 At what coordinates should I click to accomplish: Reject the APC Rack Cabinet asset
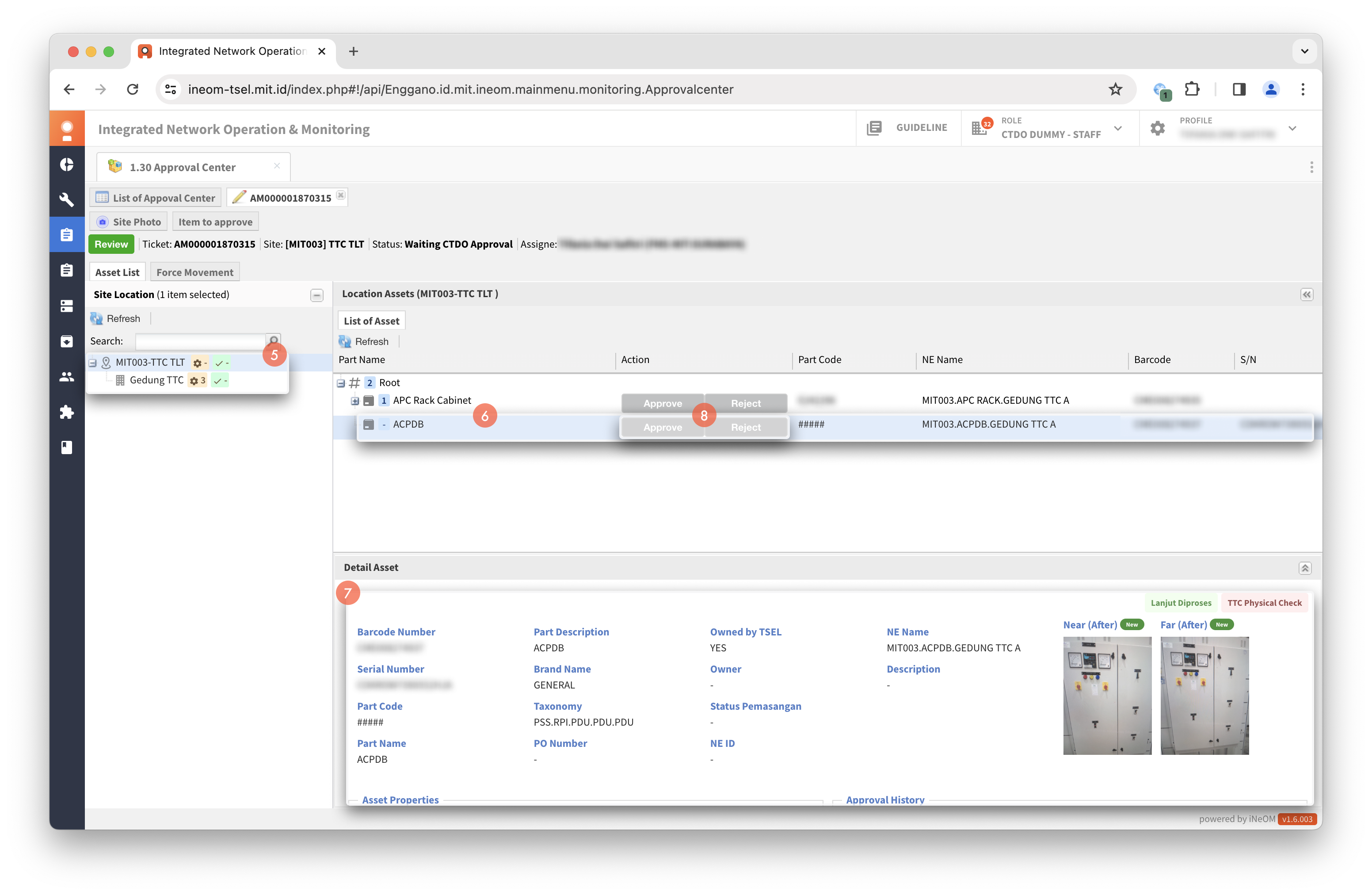point(745,403)
